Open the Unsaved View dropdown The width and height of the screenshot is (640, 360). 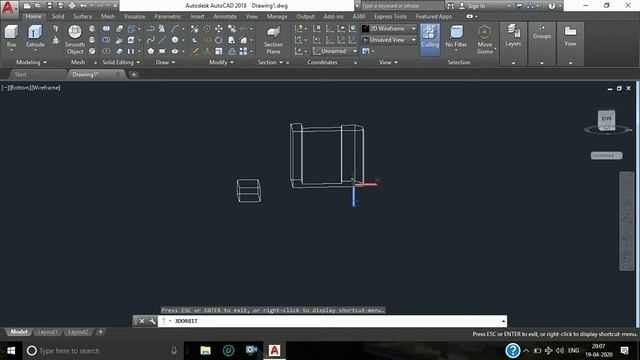(389, 40)
